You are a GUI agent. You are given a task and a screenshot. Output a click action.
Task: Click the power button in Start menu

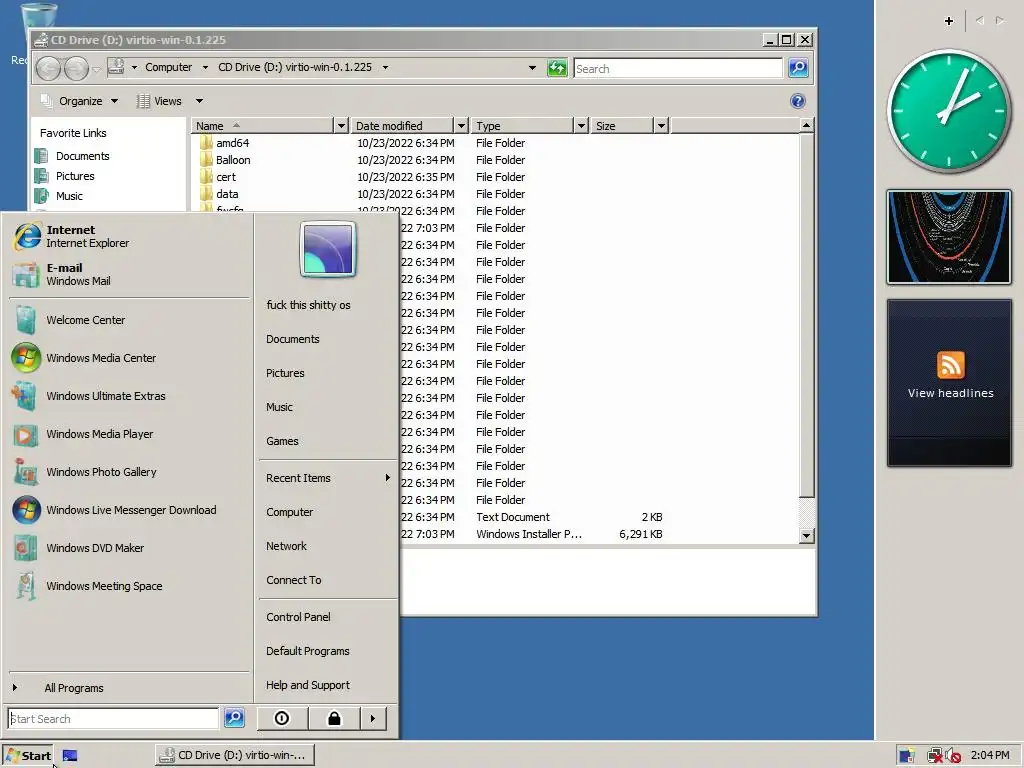[x=281, y=718]
